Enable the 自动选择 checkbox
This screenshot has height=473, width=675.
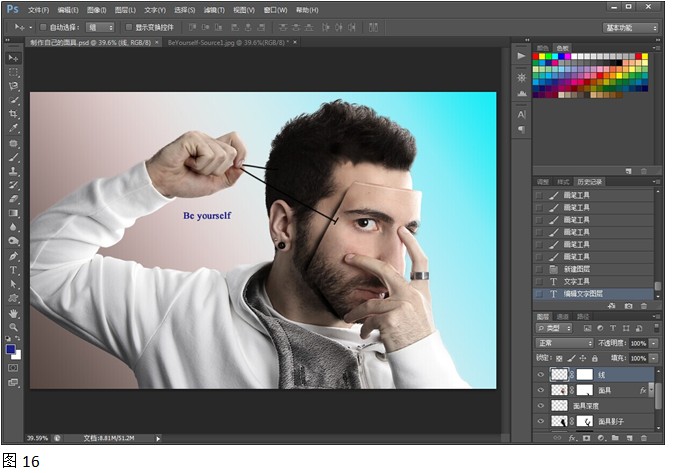(x=43, y=27)
